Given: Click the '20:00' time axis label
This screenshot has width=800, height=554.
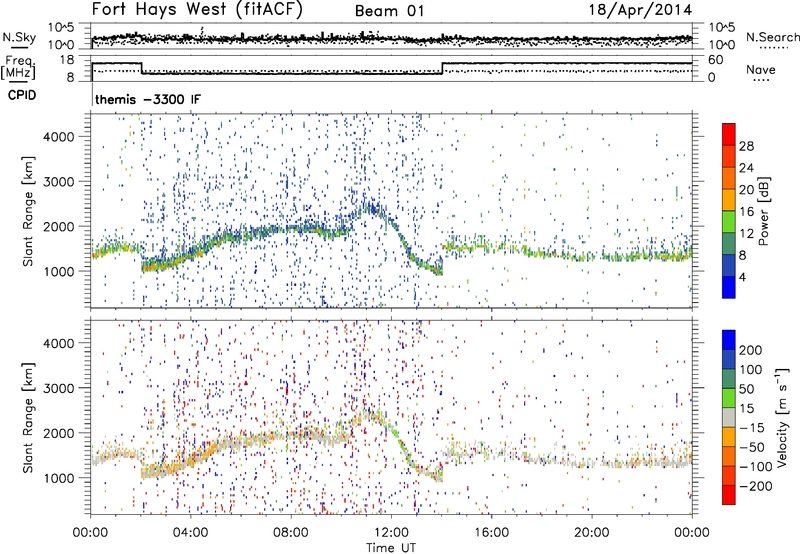Looking at the screenshot, I should click(591, 533).
